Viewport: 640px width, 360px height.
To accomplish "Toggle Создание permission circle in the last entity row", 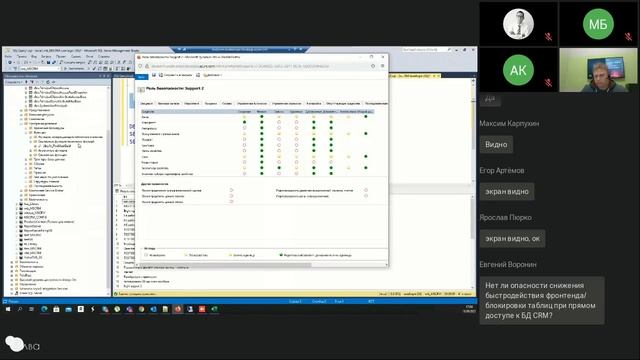I will 244,173.
